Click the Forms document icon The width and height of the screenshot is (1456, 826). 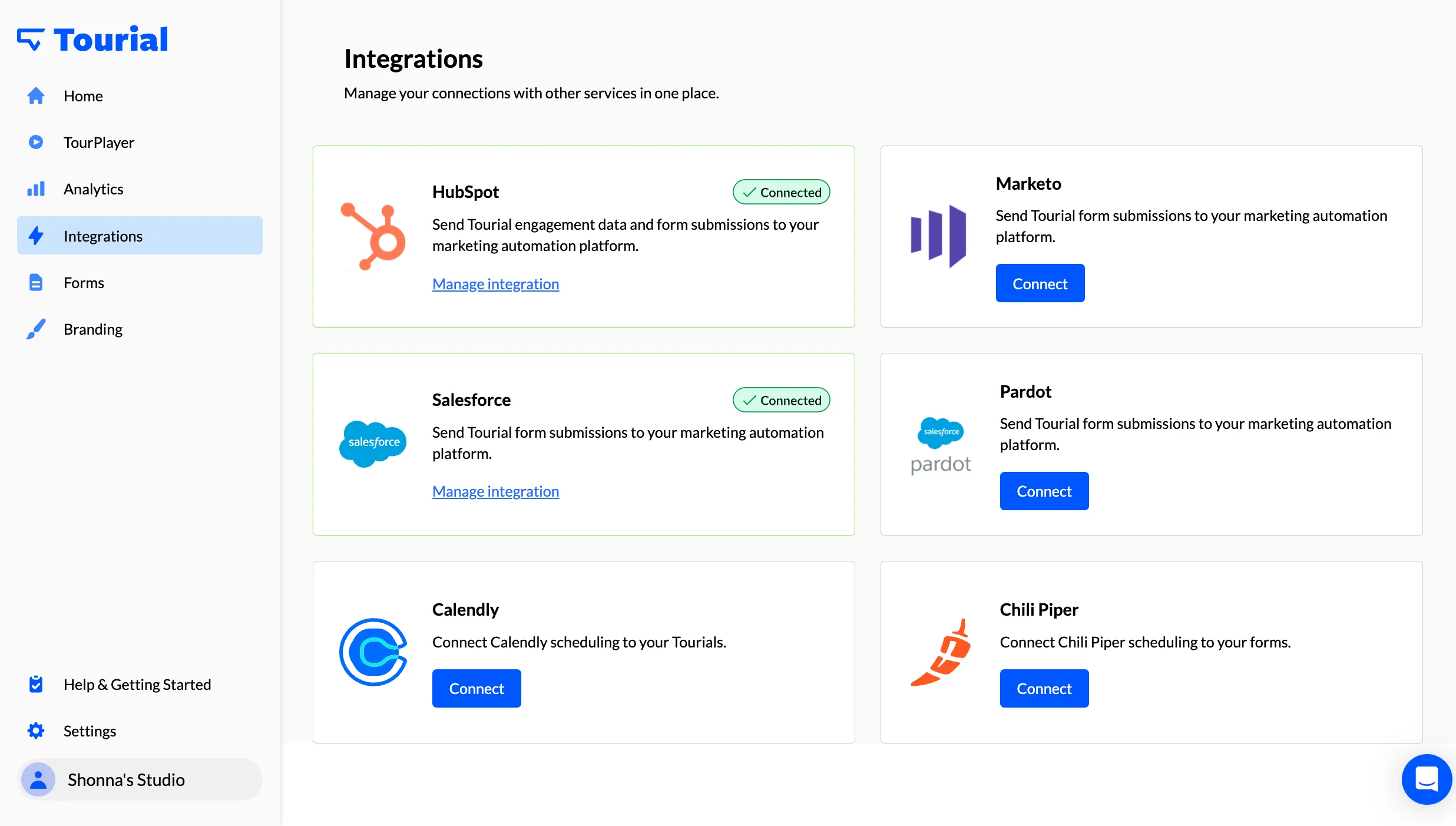click(x=36, y=282)
